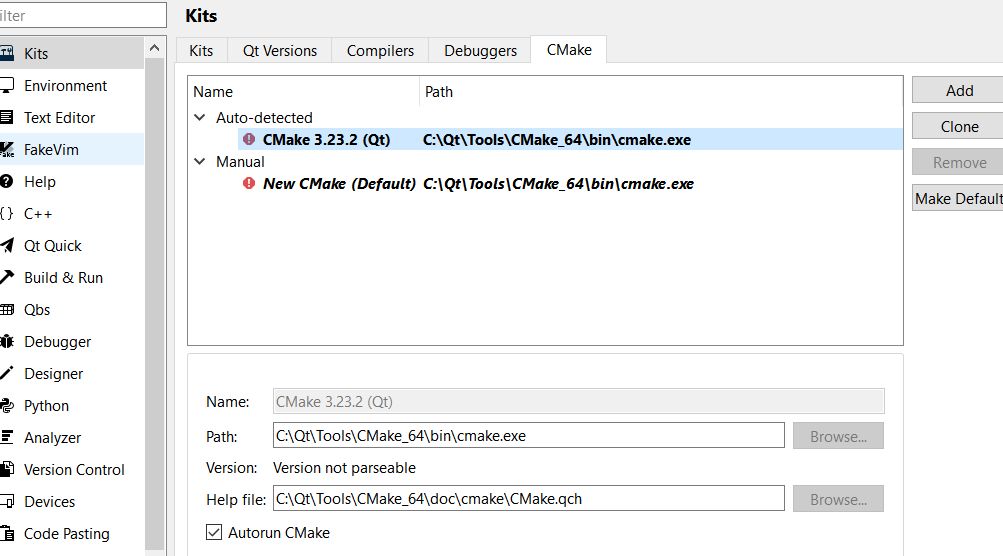
Task: Click the Name column header
Action: point(304,91)
